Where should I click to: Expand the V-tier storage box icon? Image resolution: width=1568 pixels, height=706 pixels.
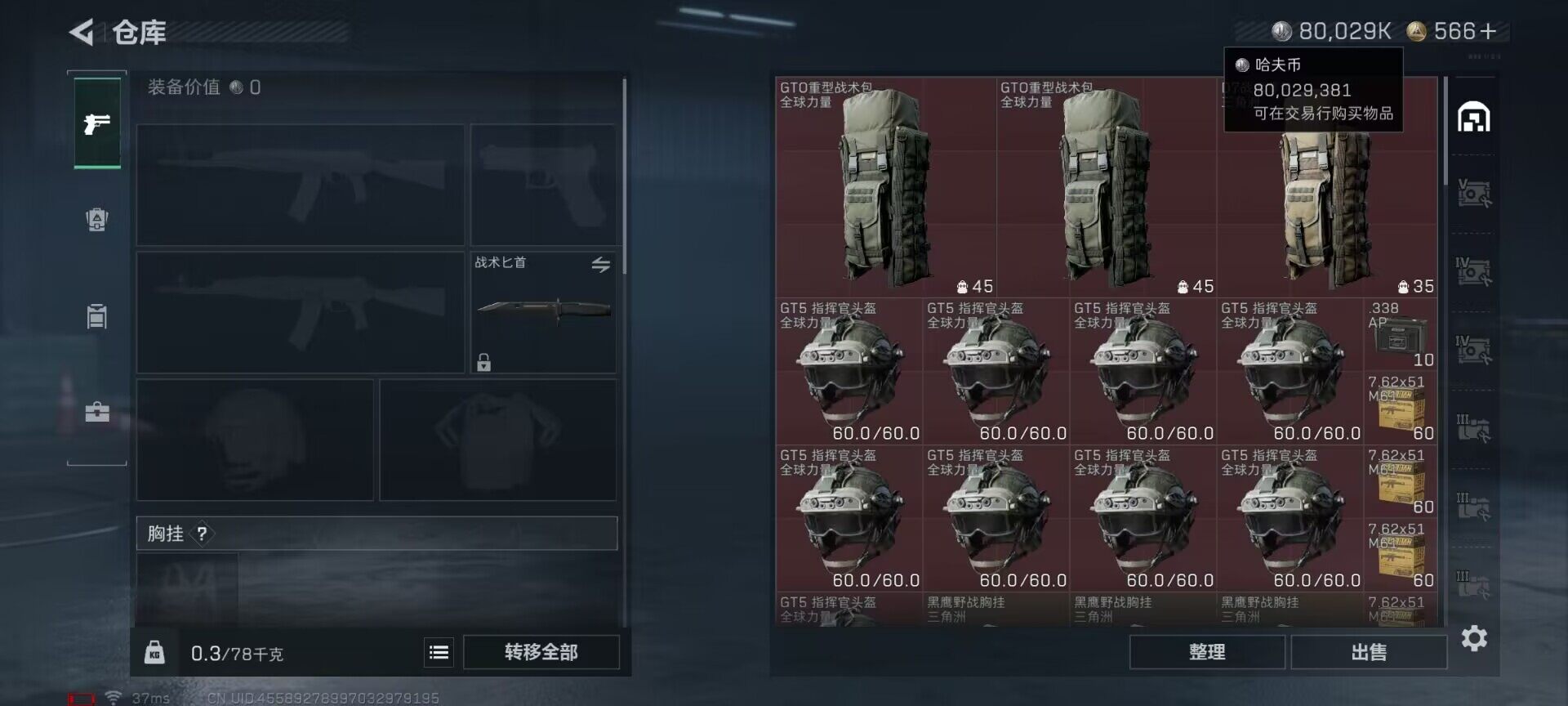(1474, 194)
